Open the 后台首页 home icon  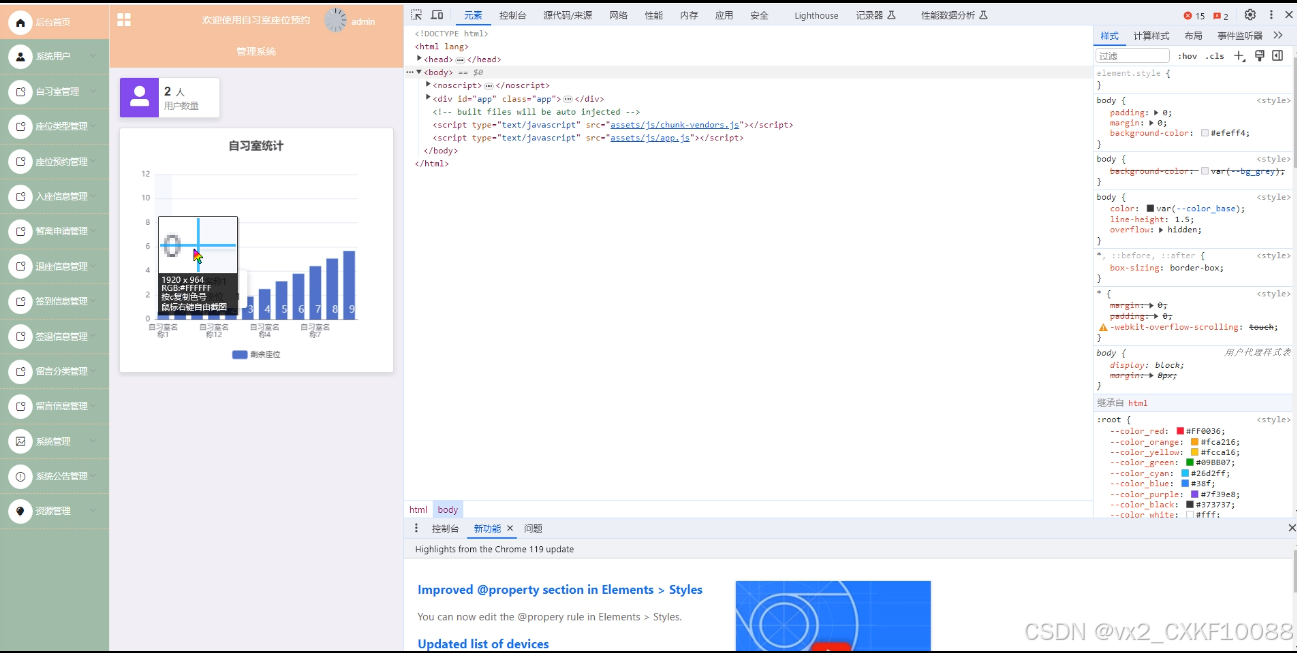tap(20, 21)
